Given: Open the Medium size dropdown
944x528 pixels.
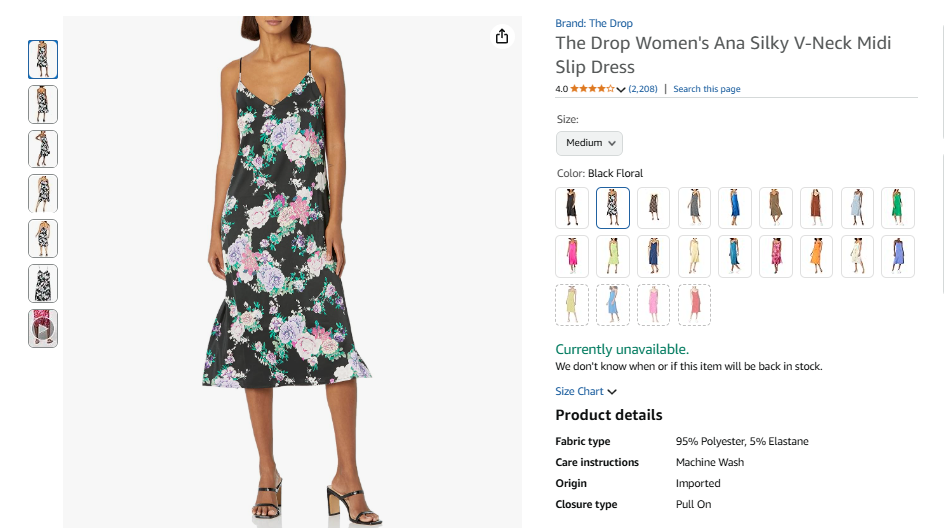Looking at the screenshot, I should pyautogui.click(x=589, y=143).
